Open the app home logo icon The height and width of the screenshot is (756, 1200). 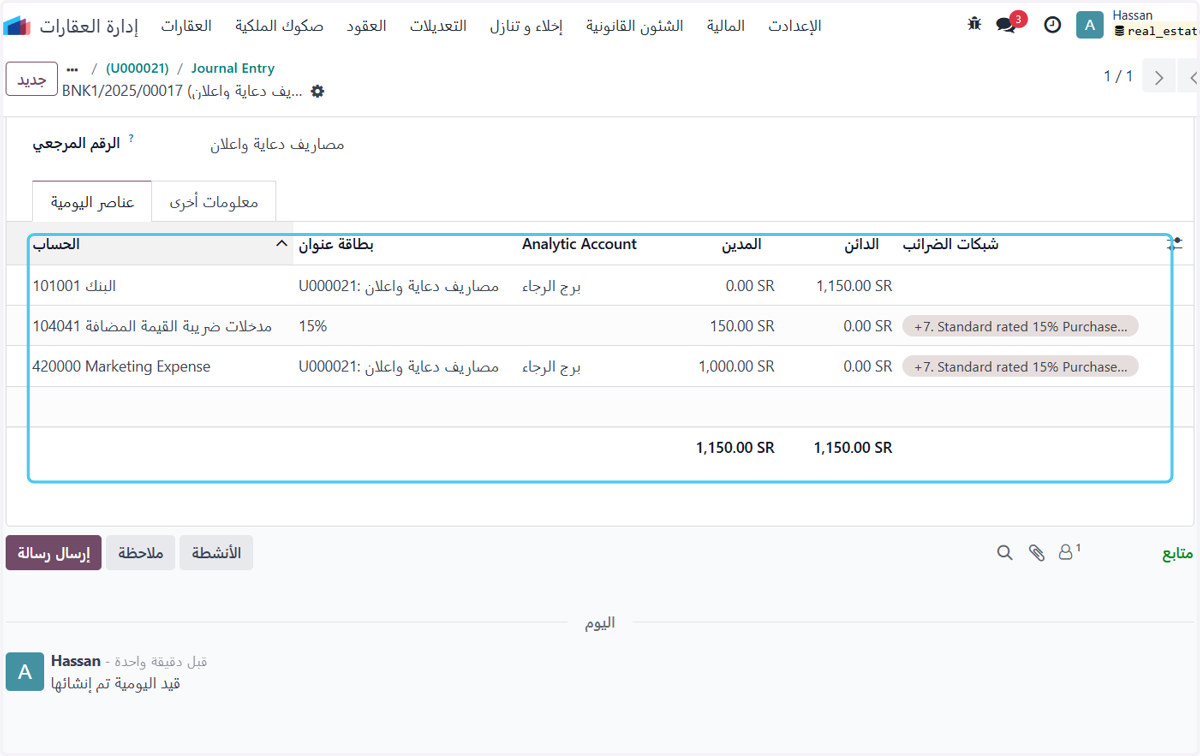[x=17, y=26]
